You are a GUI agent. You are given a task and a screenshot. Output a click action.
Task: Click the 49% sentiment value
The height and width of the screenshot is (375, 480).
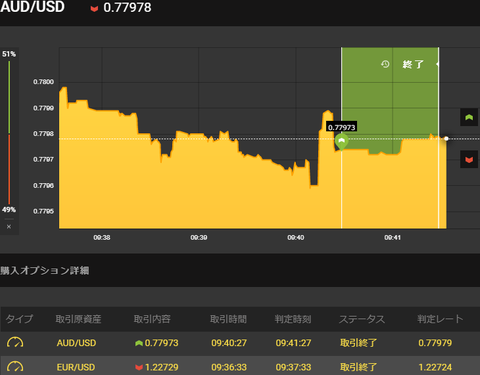pos(9,210)
